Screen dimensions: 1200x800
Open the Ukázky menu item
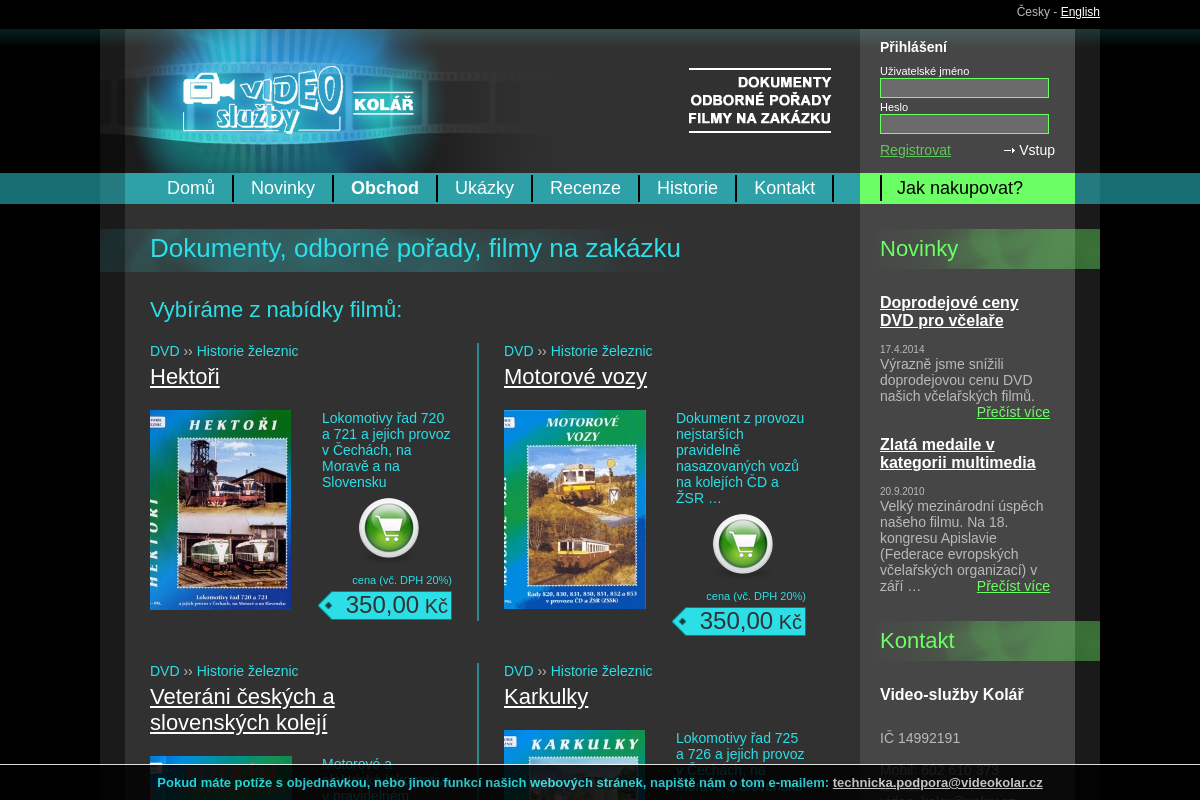484,188
